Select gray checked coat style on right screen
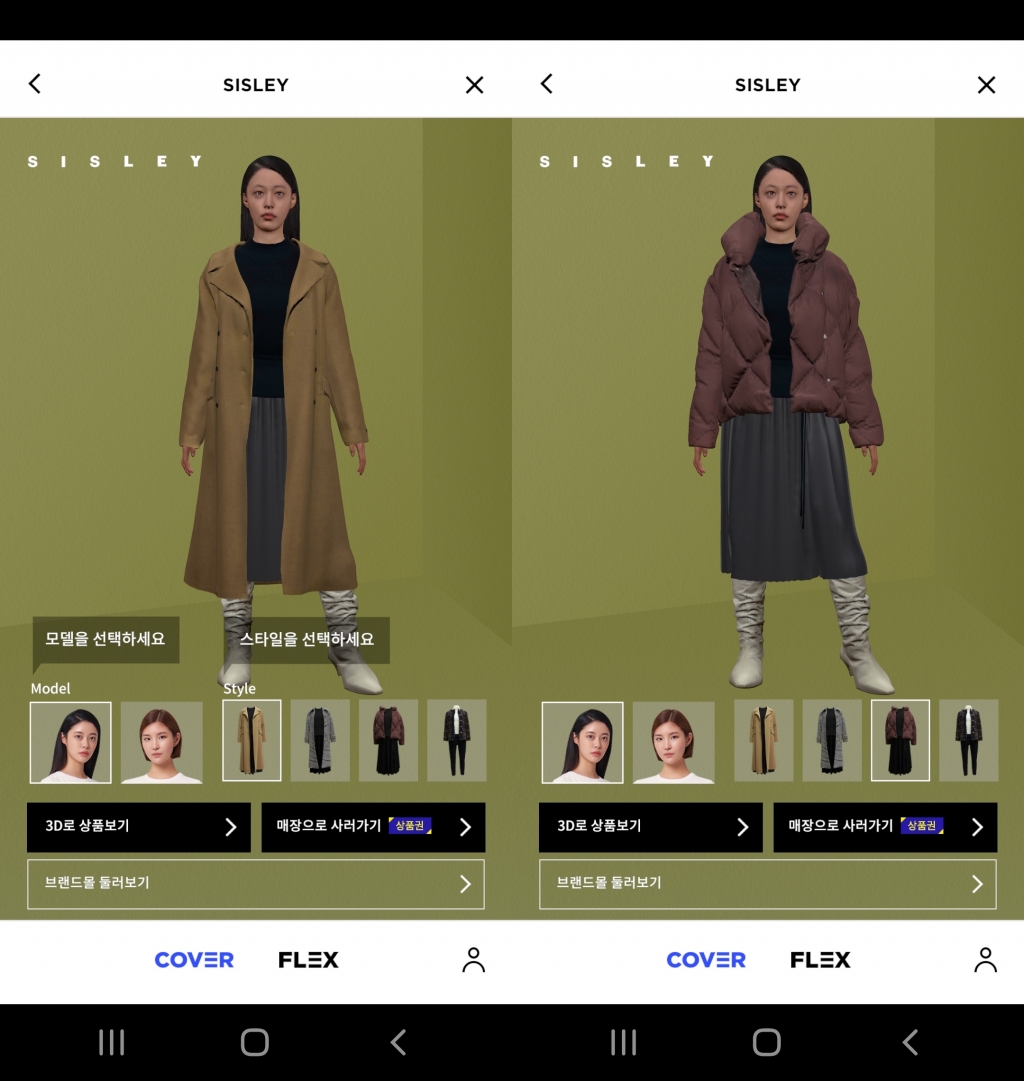The height and width of the screenshot is (1081, 1024). tap(832, 740)
